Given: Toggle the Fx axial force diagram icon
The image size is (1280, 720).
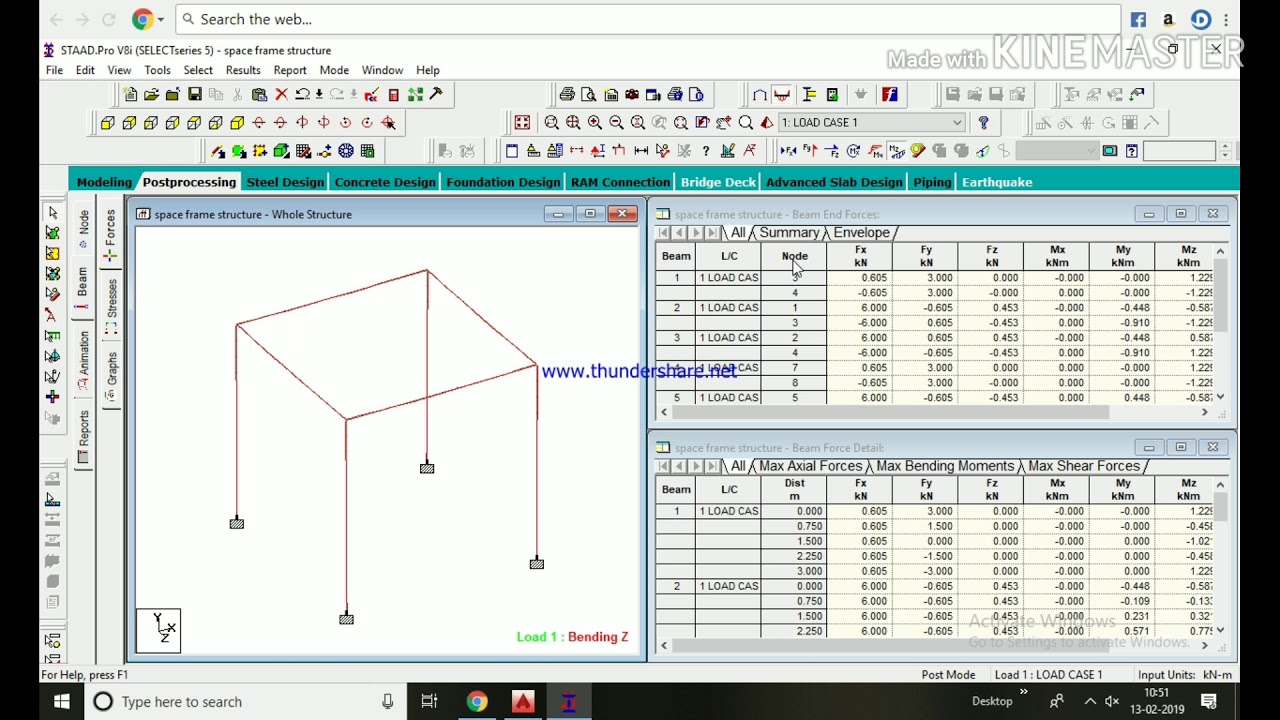Looking at the screenshot, I should click(787, 151).
